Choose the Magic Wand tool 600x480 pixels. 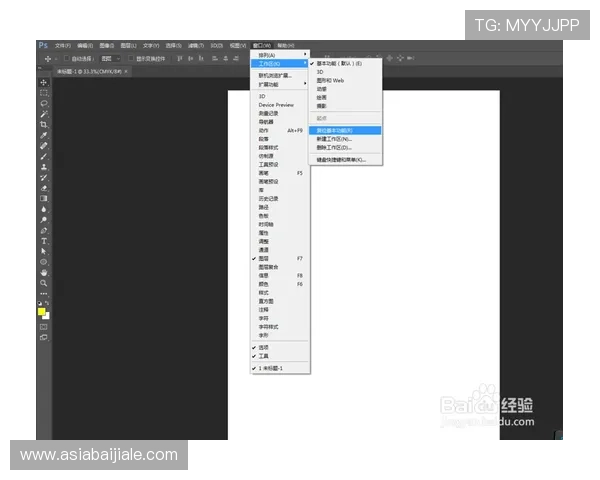(44, 114)
